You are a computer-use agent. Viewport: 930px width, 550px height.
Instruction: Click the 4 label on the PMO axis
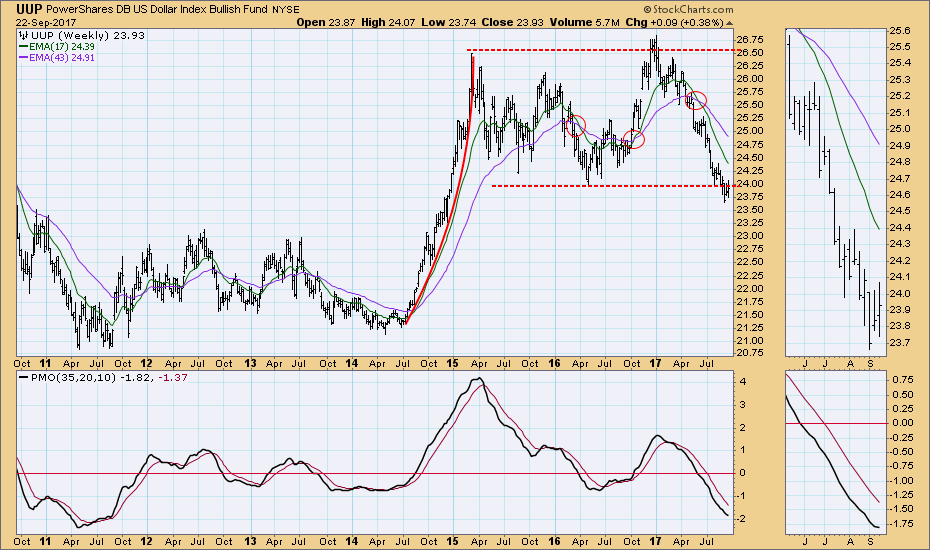[x=743, y=382]
